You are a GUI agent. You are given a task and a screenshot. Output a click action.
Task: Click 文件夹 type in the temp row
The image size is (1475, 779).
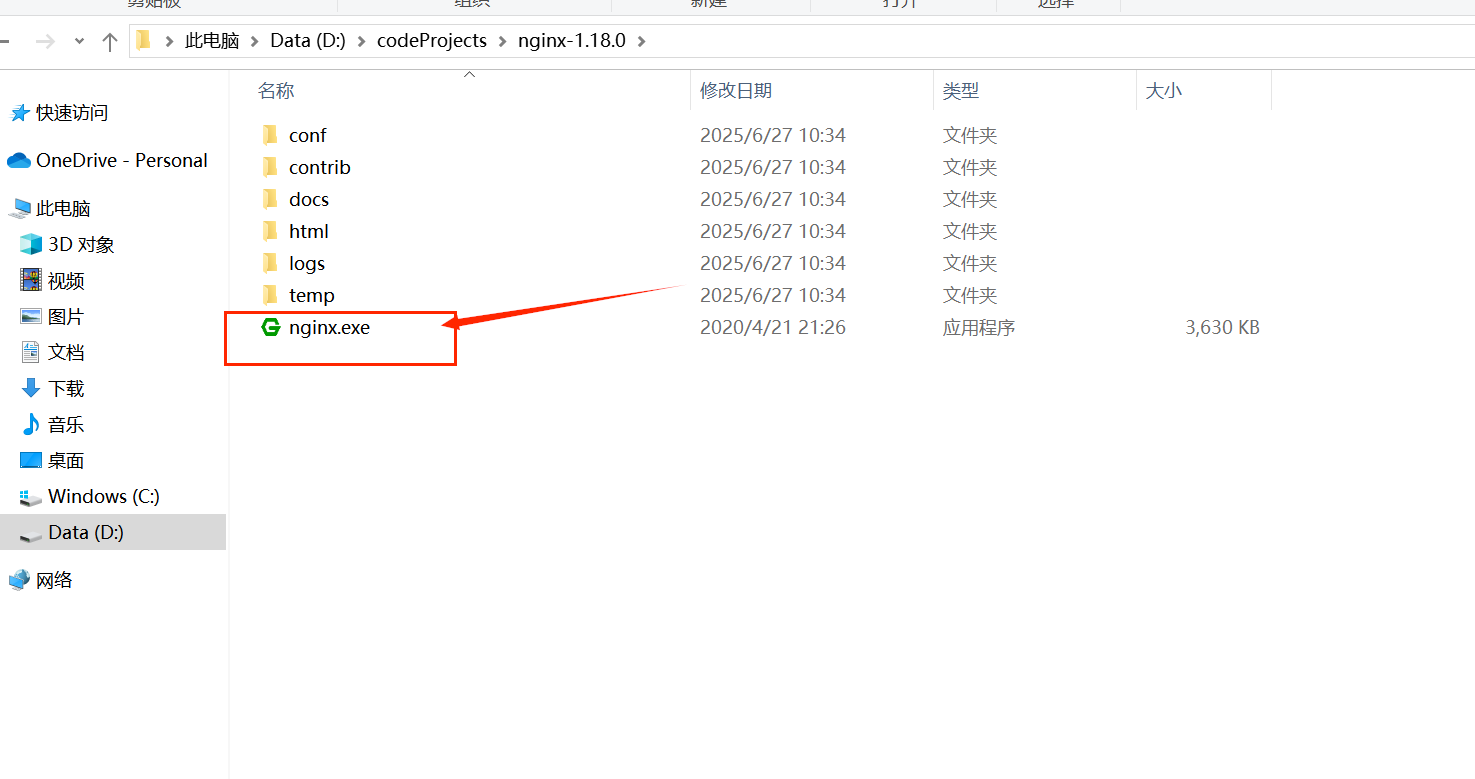coord(970,295)
